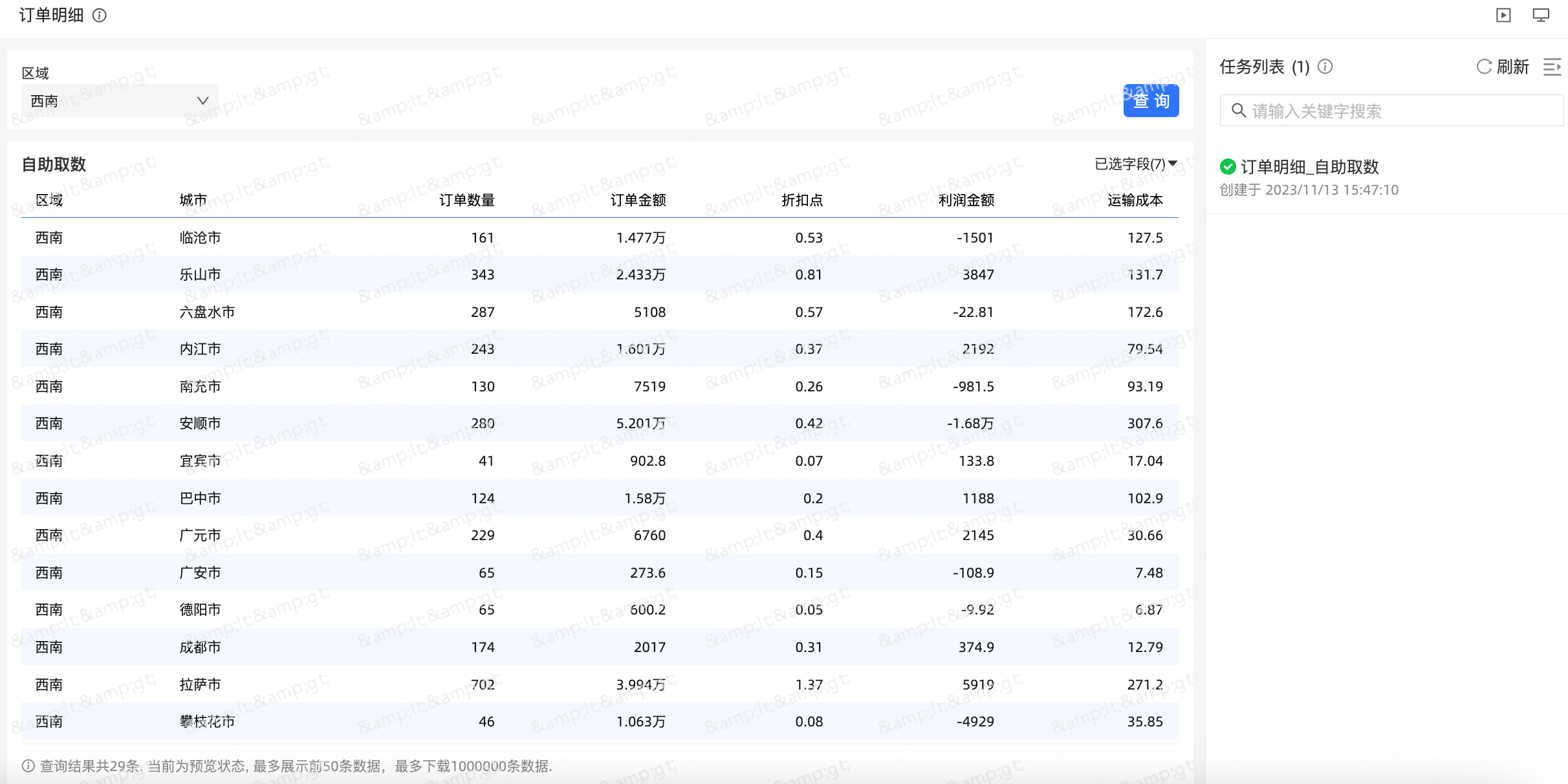Viewport: 1568px width, 784px height.
Task: Select the 攀枝花市 city cell
Action: [207, 721]
